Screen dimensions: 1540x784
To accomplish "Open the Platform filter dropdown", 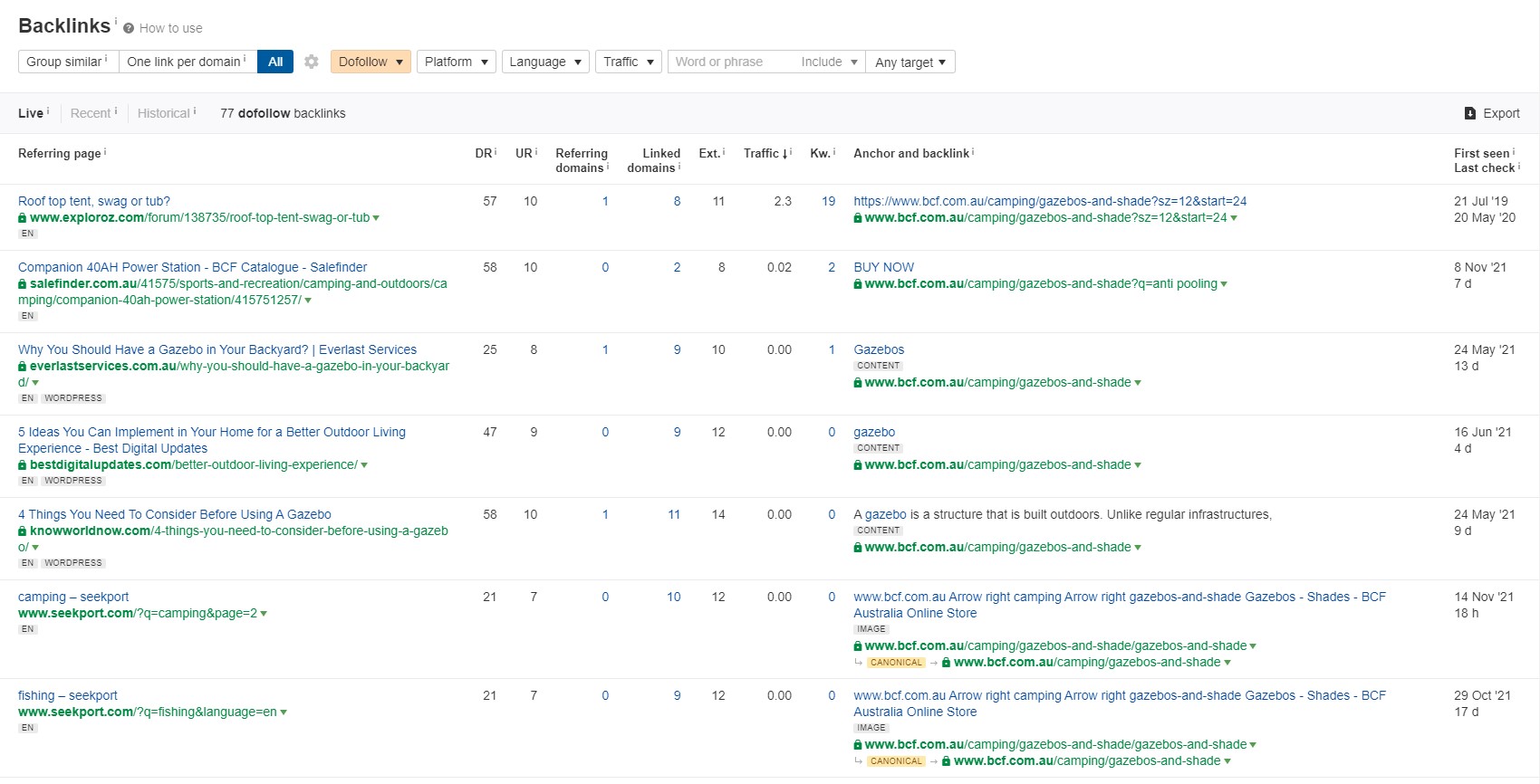I will (456, 62).
